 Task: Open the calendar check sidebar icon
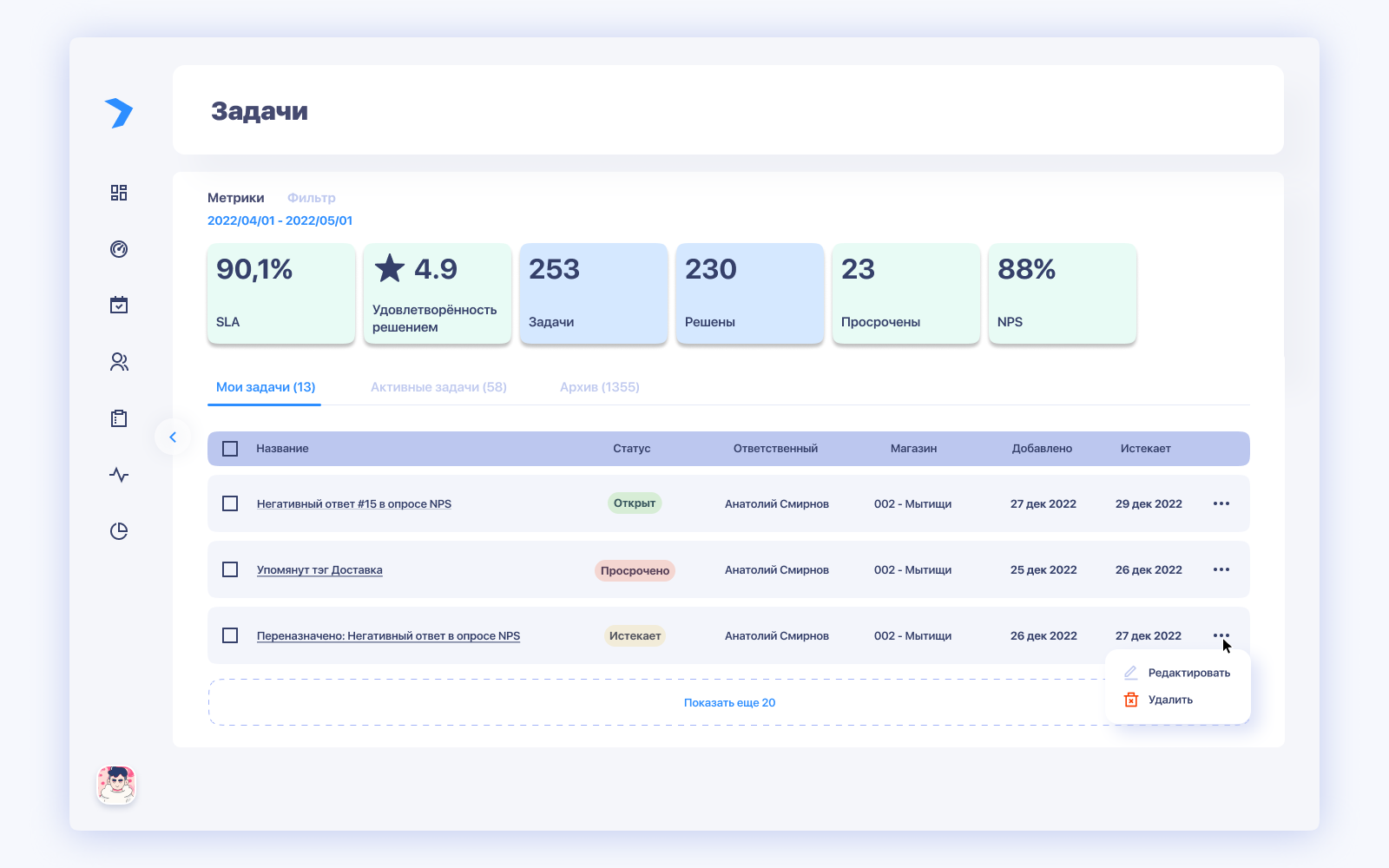(119, 305)
